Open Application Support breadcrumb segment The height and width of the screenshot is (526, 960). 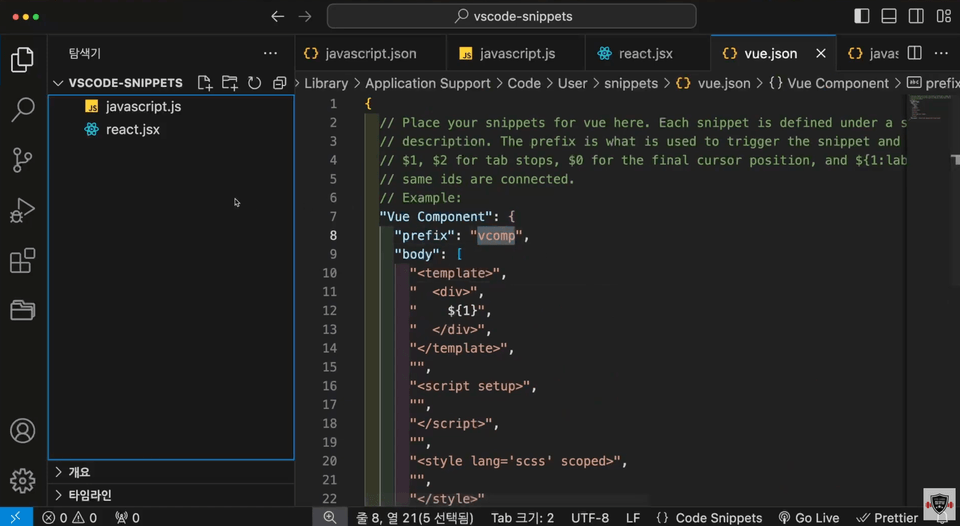pyautogui.click(x=428, y=83)
